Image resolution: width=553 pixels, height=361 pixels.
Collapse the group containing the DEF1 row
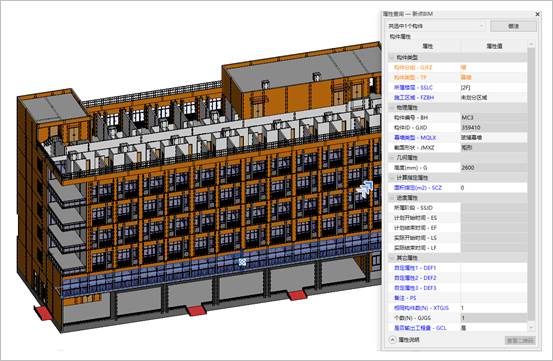(392, 258)
